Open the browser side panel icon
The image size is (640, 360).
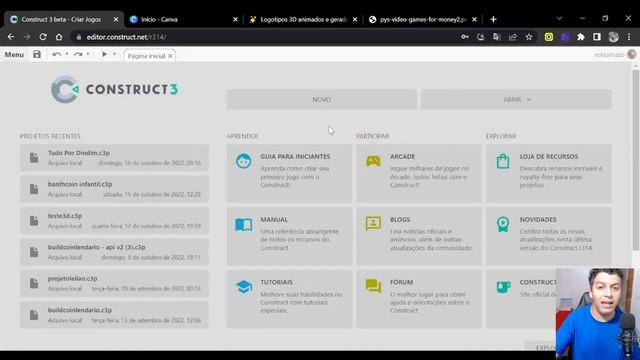(597, 37)
